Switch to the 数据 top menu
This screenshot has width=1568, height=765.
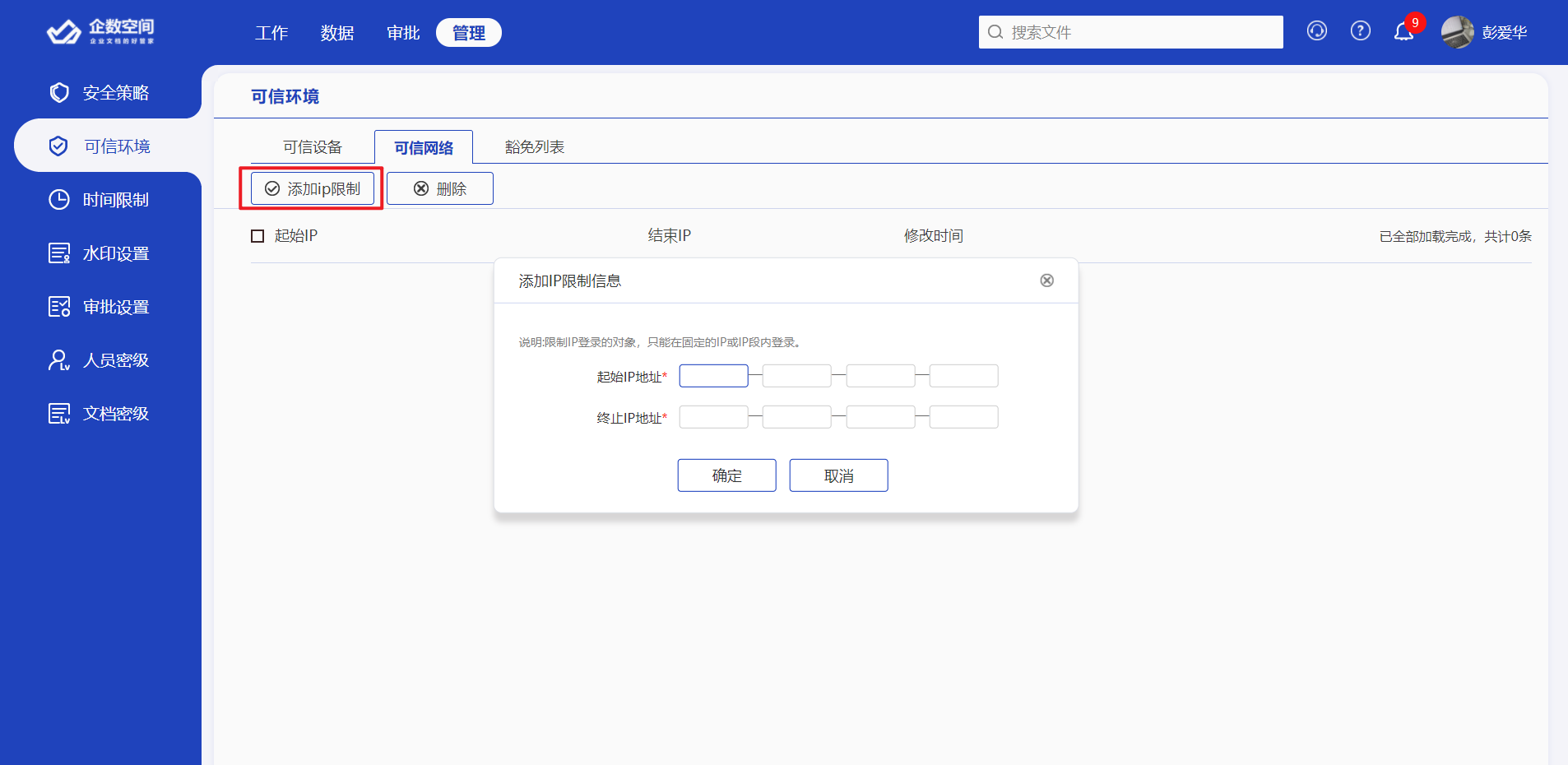(x=337, y=33)
